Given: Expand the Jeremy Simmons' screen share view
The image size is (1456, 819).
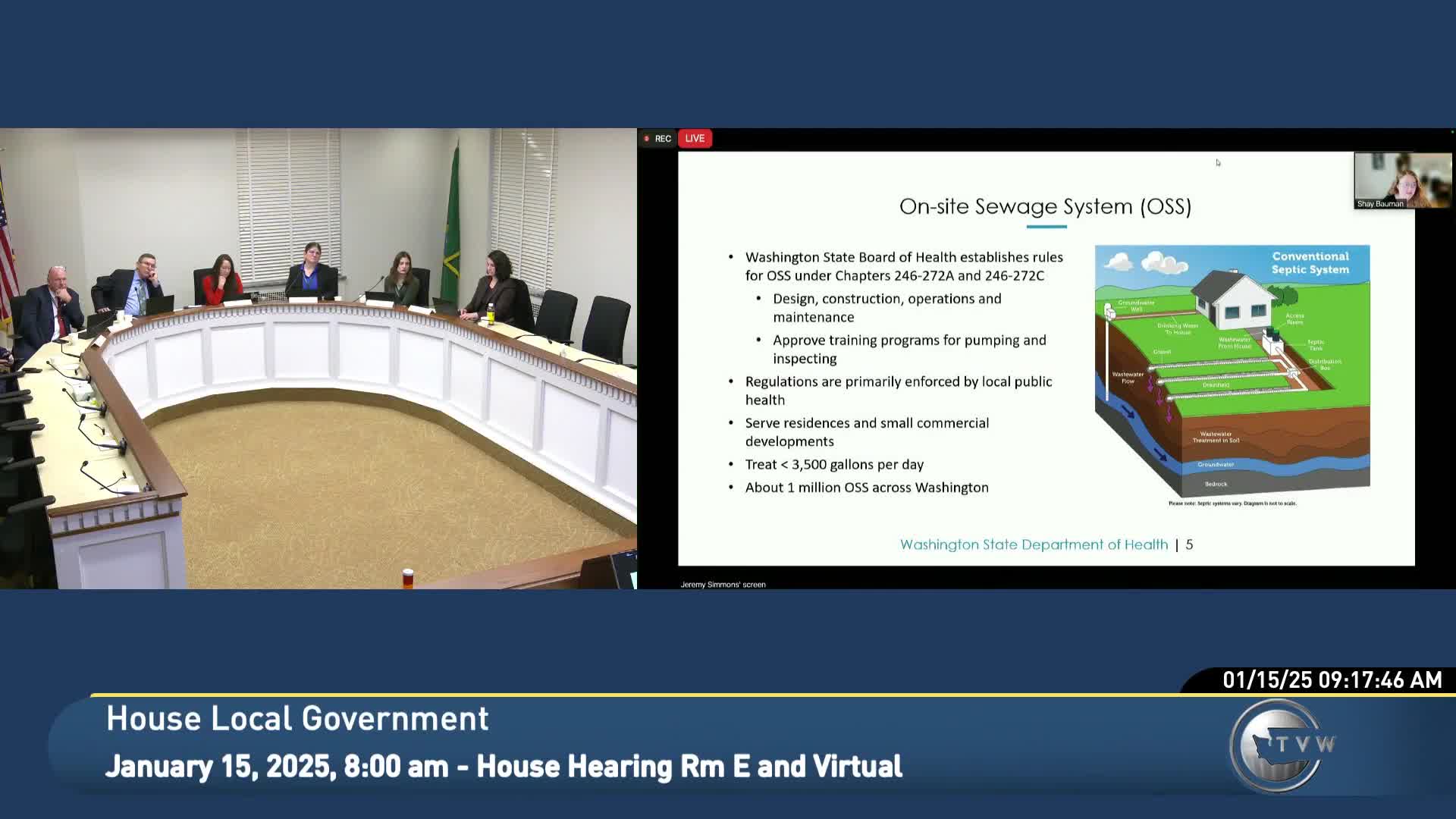Looking at the screenshot, I should point(722,584).
